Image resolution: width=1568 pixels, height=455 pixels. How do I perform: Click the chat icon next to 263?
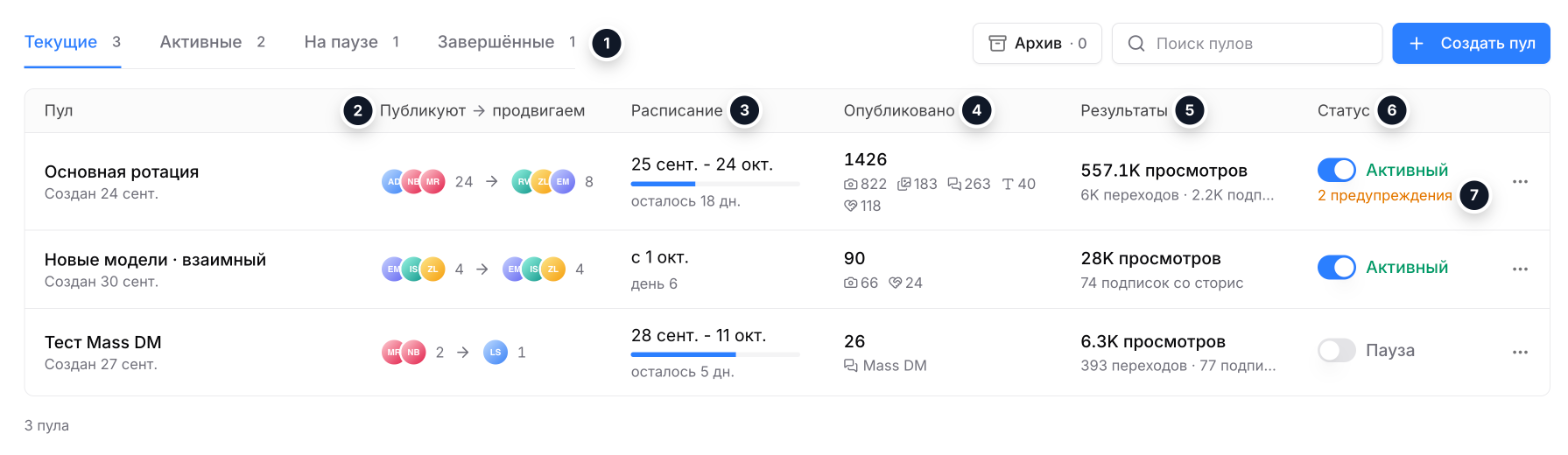[x=954, y=184]
